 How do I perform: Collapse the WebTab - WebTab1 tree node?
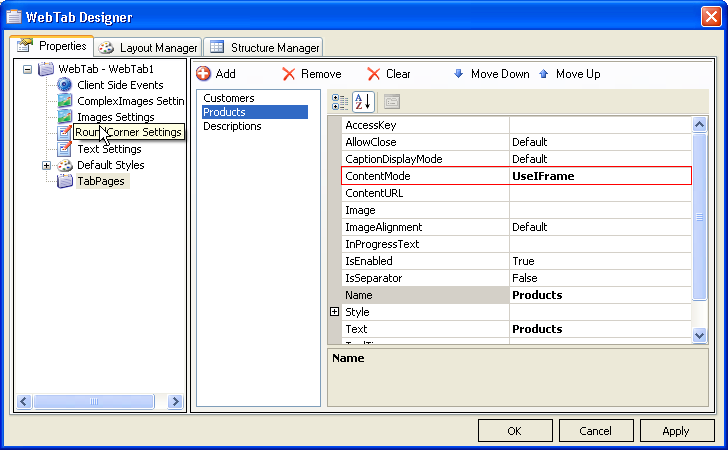(28, 70)
